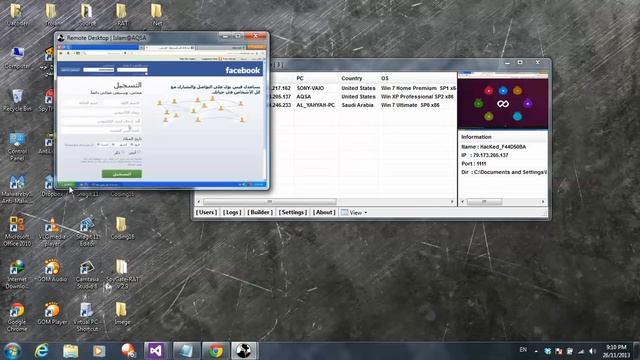This screenshot has height=360, width=640.
Task: Sort the list by the Country column header
Action: click(358, 78)
